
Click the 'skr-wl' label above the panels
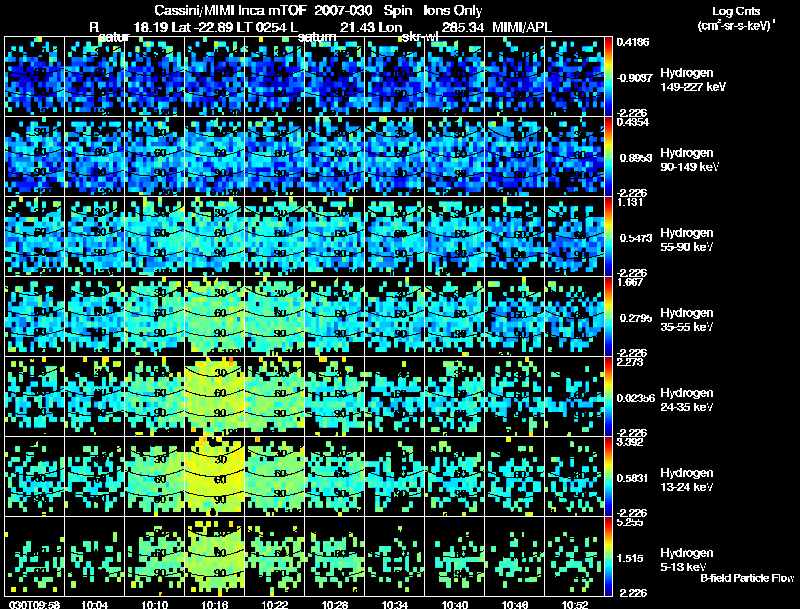click(x=420, y=37)
